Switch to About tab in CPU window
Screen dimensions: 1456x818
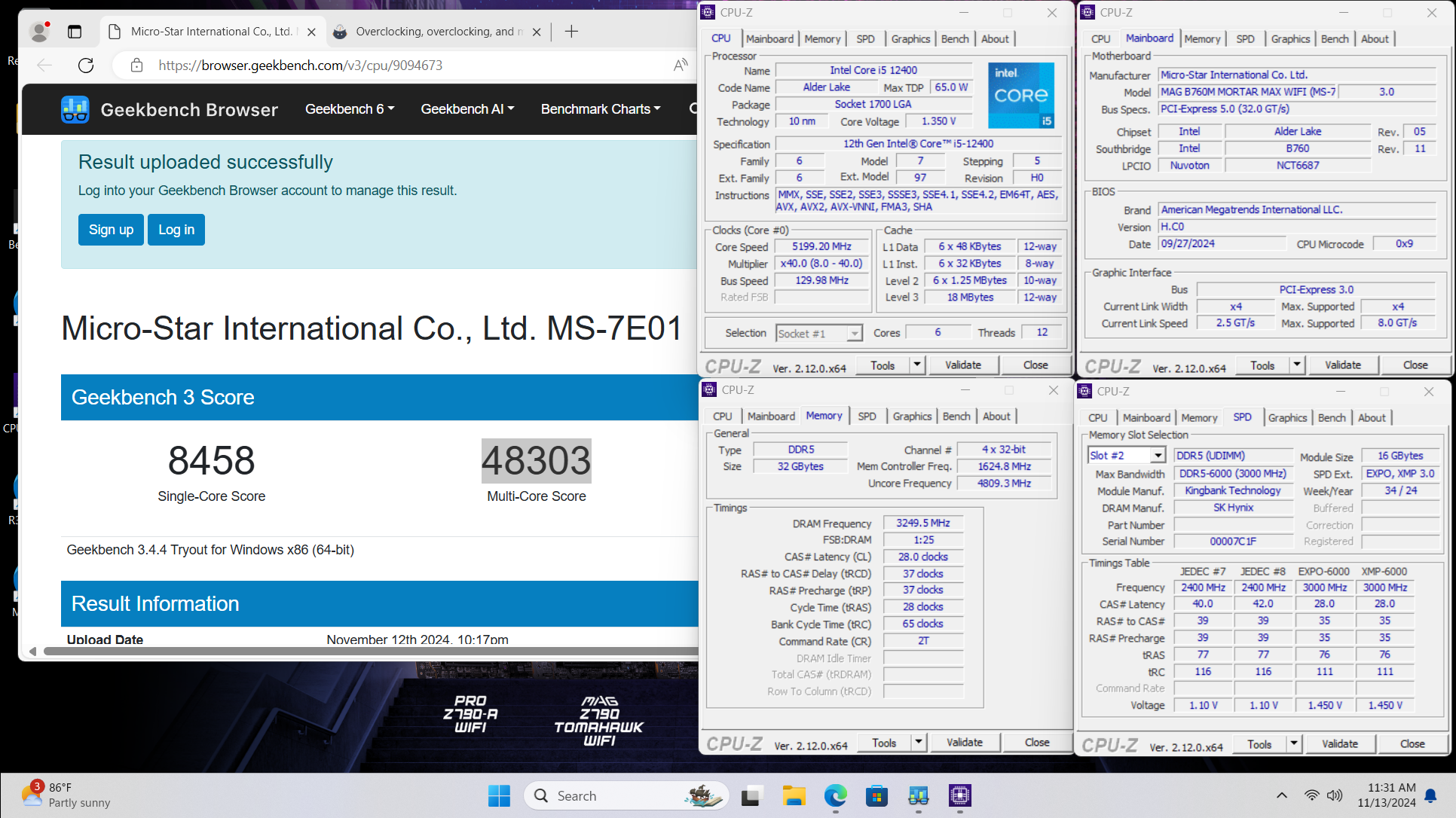point(995,38)
